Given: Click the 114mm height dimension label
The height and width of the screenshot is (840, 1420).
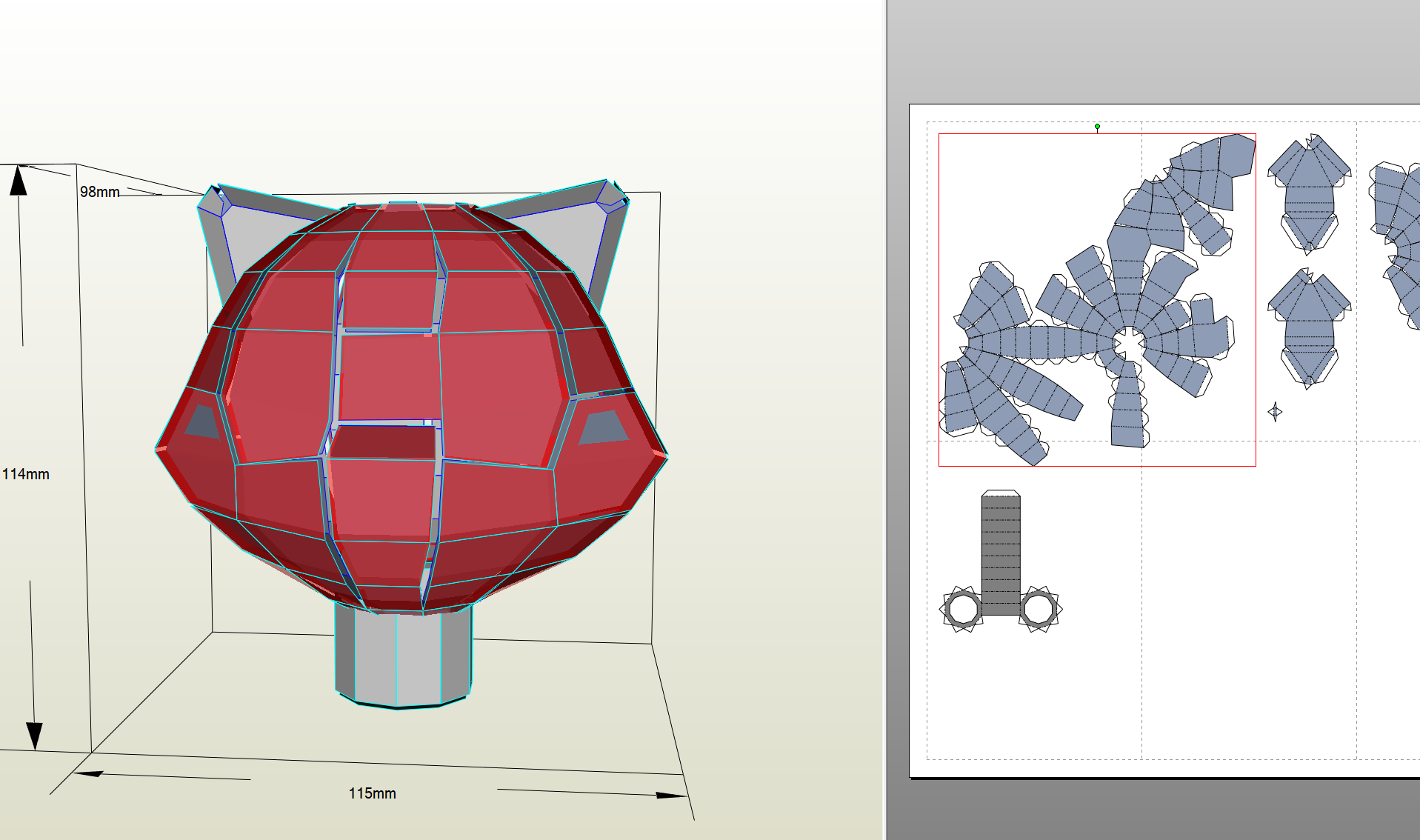Looking at the screenshot, I should [x=26, y=474].
